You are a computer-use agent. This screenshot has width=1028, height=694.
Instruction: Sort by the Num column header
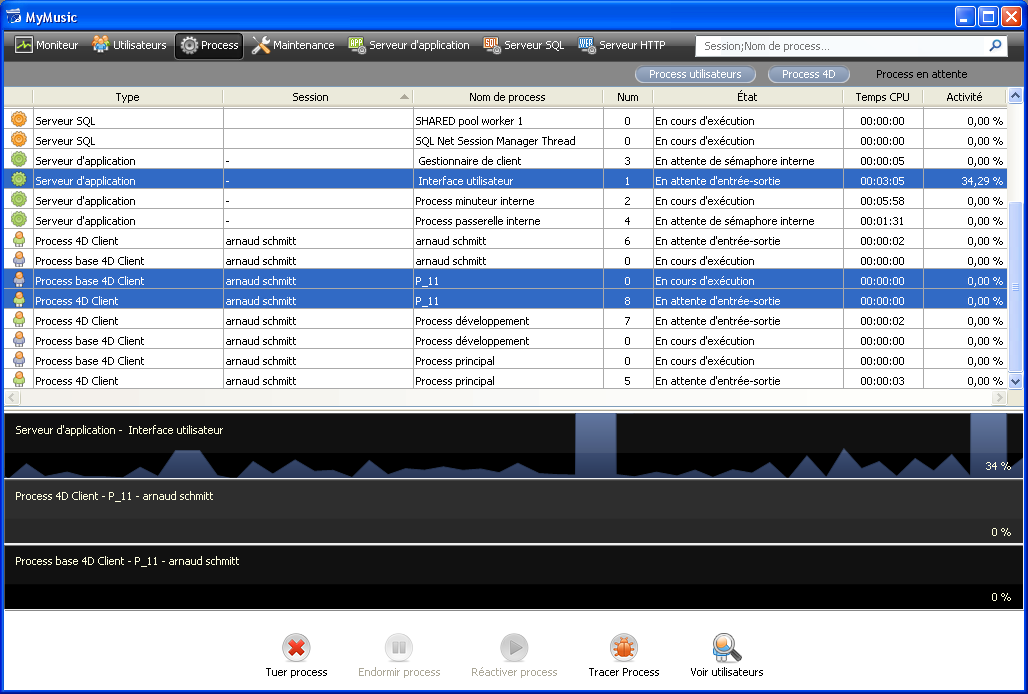[627, 97]
